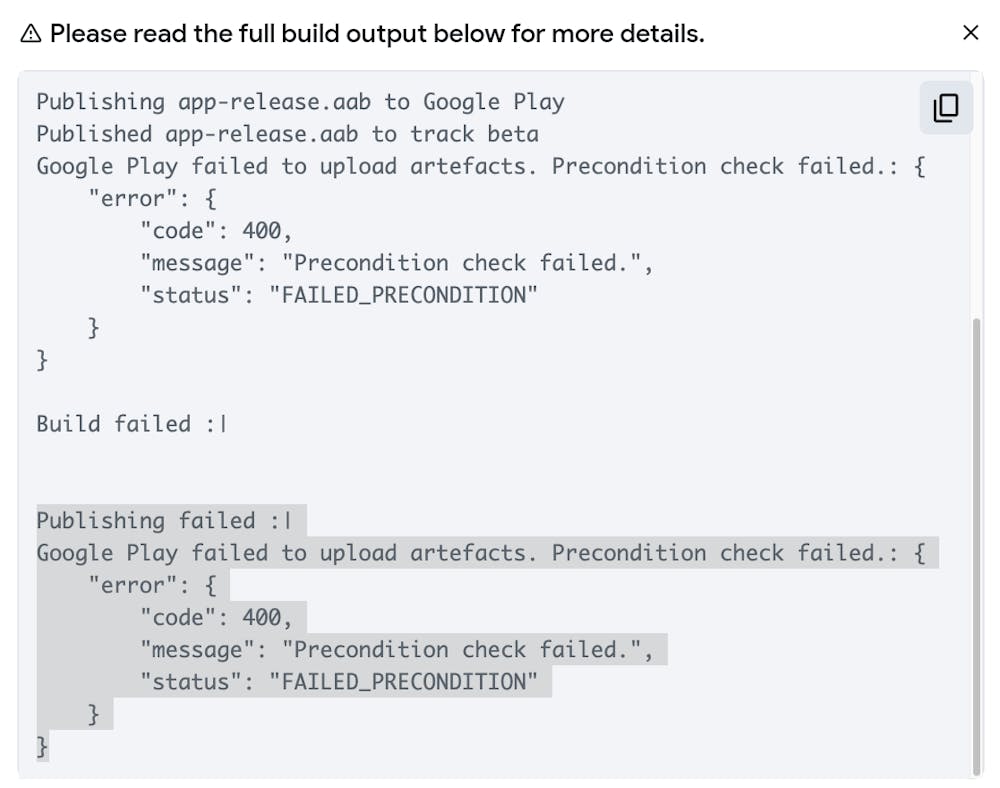The image size is (1000, 788).
Task: Click the "Publishing app-release.aab to Google Play" line
Action: pos(300,102)
